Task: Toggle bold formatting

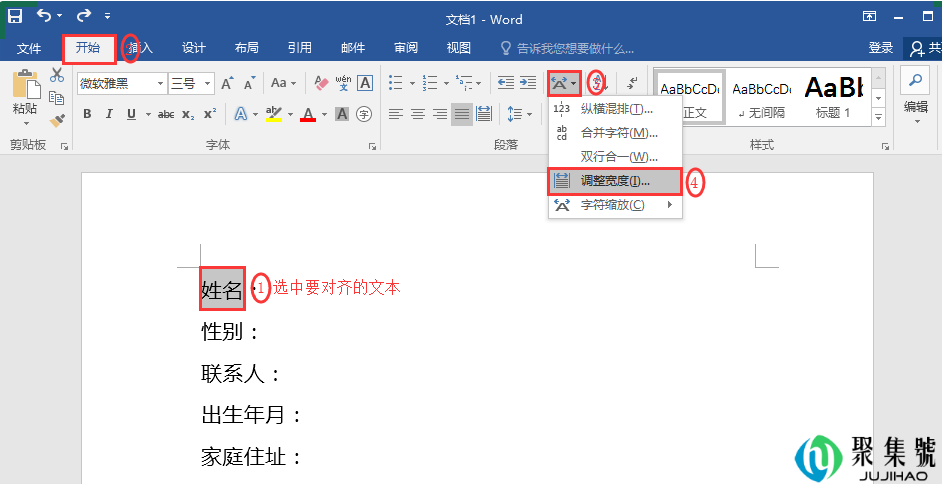Action: click(87, 114)
